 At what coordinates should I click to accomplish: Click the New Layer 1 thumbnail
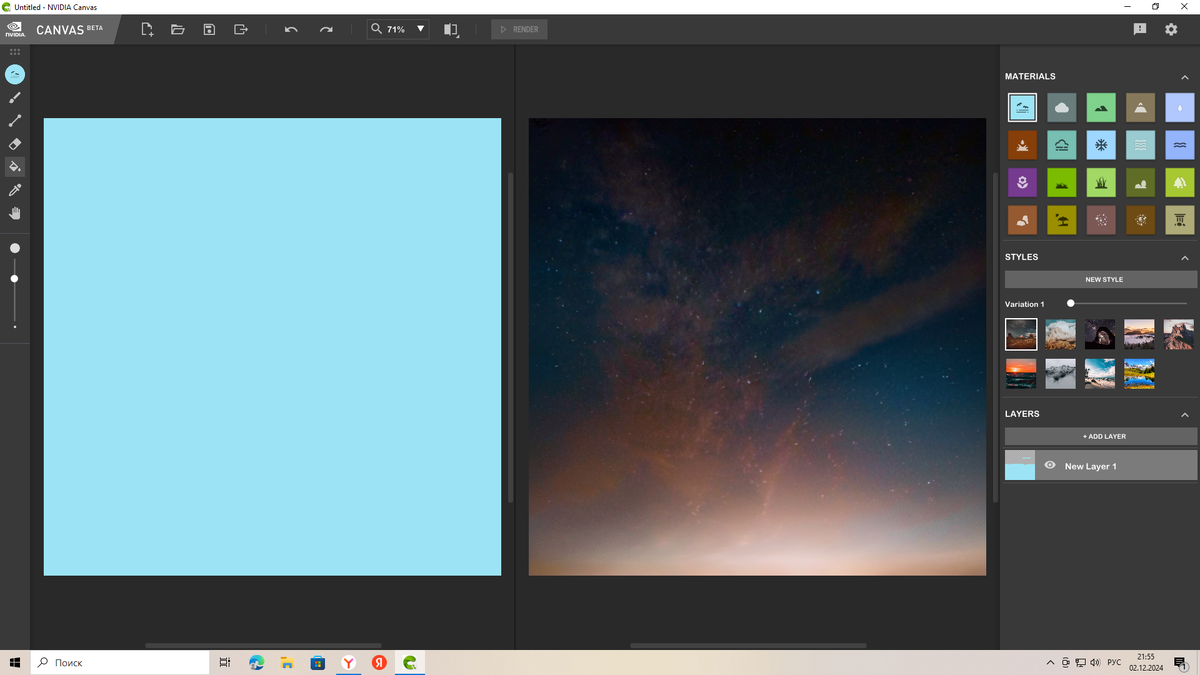[x=1020, y=465]
